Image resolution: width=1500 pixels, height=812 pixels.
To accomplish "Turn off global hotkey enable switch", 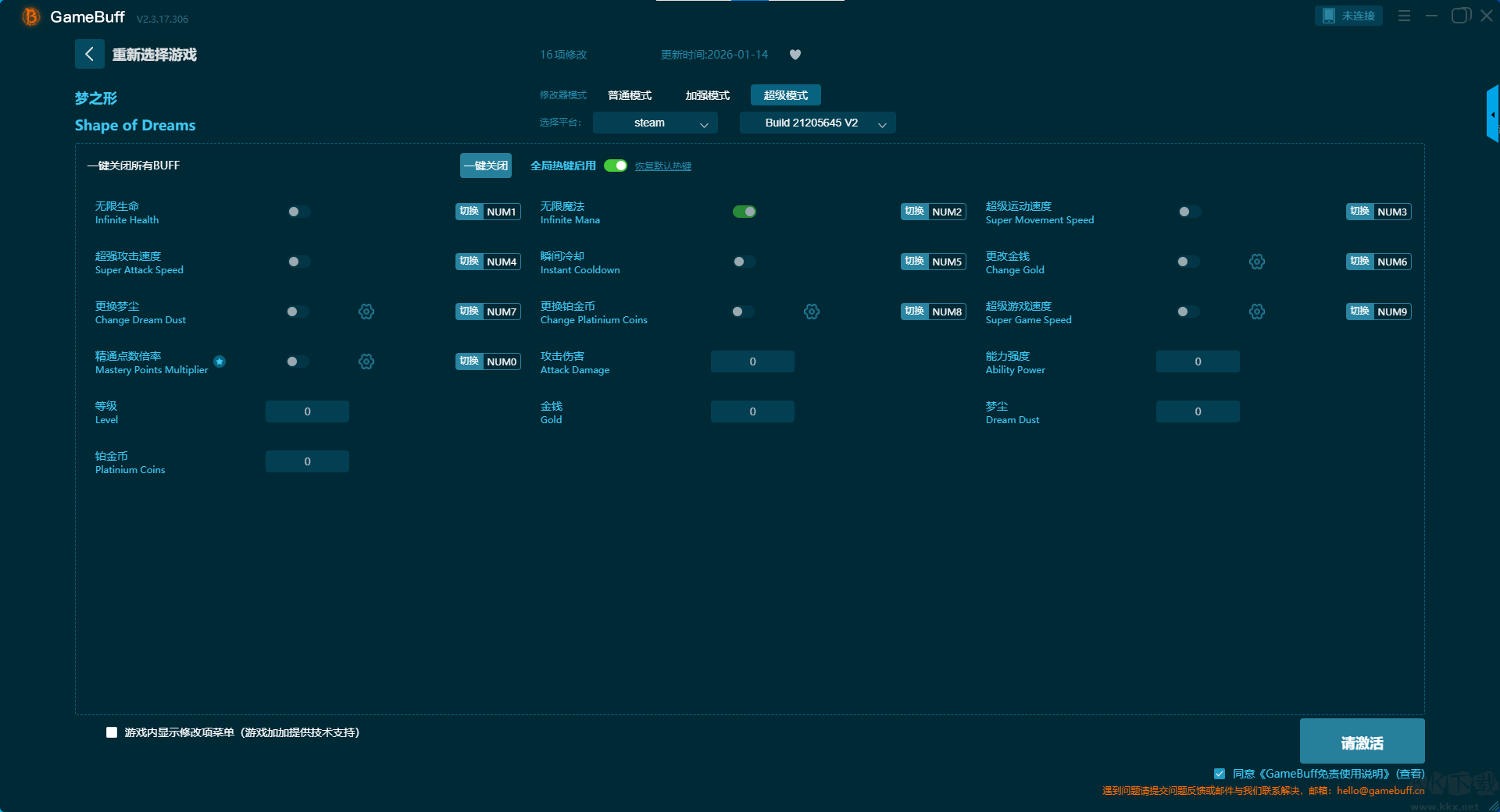I will coord(616,166).
